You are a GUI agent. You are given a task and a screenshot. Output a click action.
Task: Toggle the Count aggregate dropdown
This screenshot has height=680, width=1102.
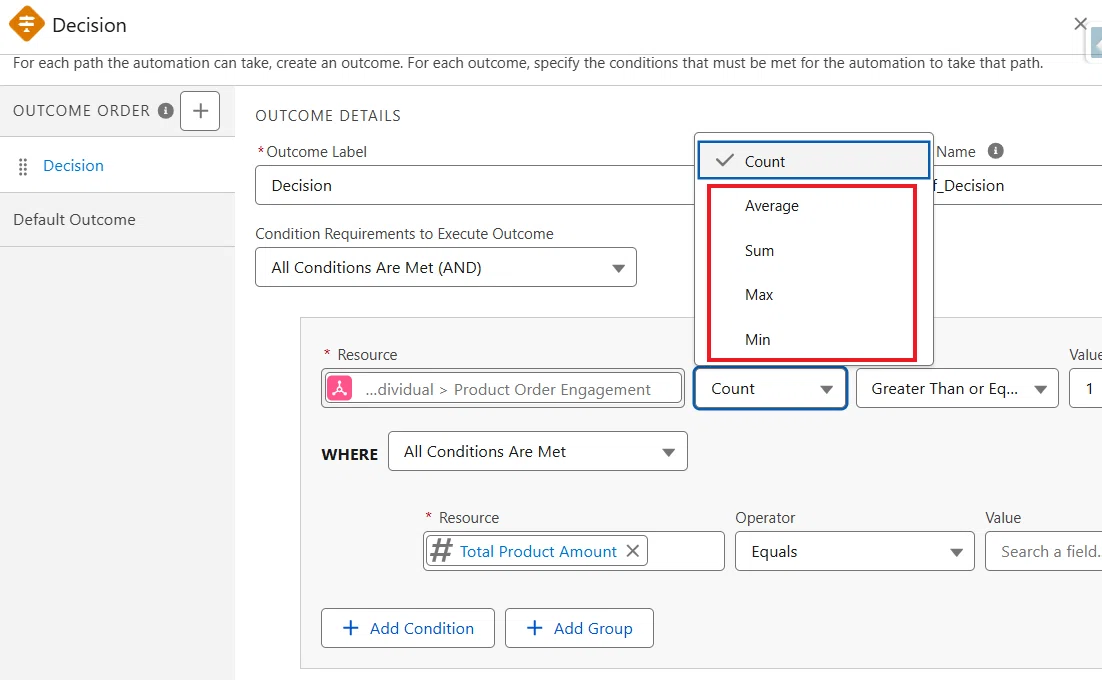pos(770,388)
